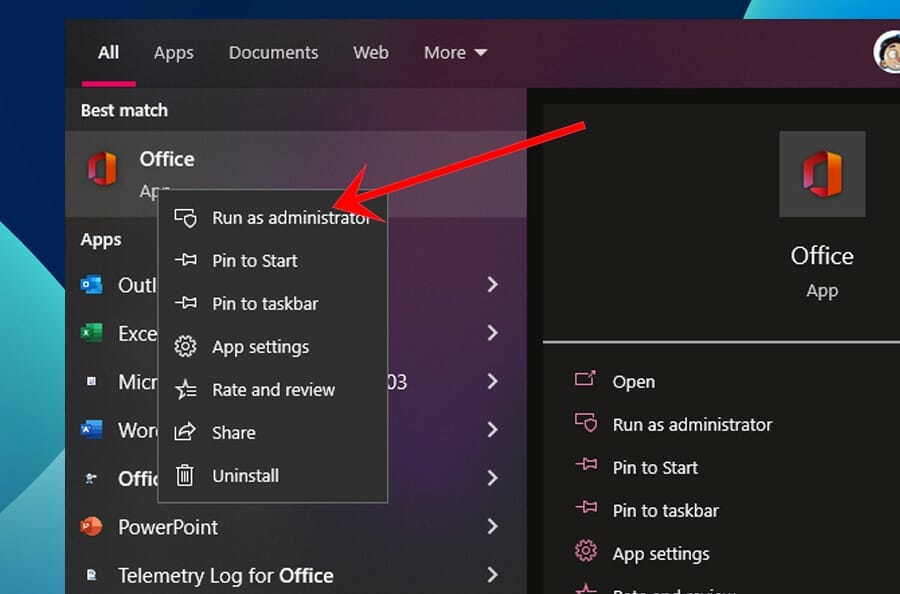Screen dimensions: 900x594
Task: Click the gear icon in context menu
Action: click(x=185, y=346)
